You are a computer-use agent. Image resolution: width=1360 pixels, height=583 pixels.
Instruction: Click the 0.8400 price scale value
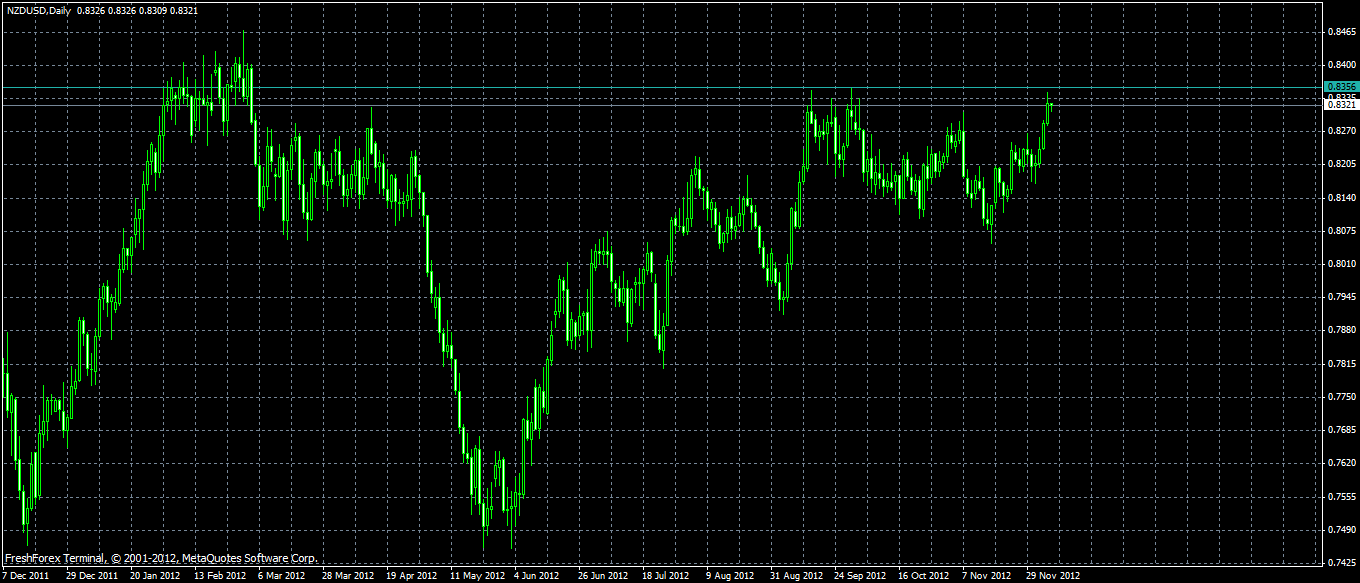[1341, 66]
